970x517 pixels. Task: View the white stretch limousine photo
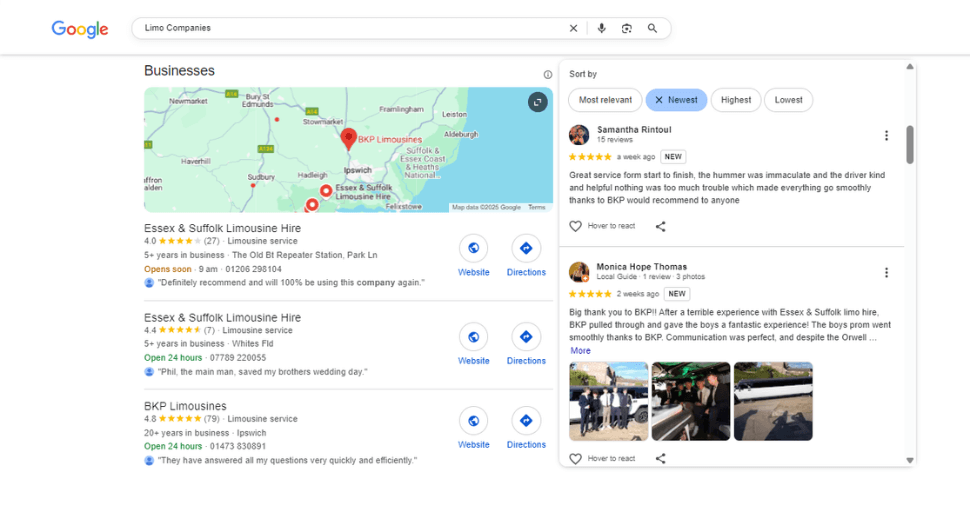click(x=773, y=401)
